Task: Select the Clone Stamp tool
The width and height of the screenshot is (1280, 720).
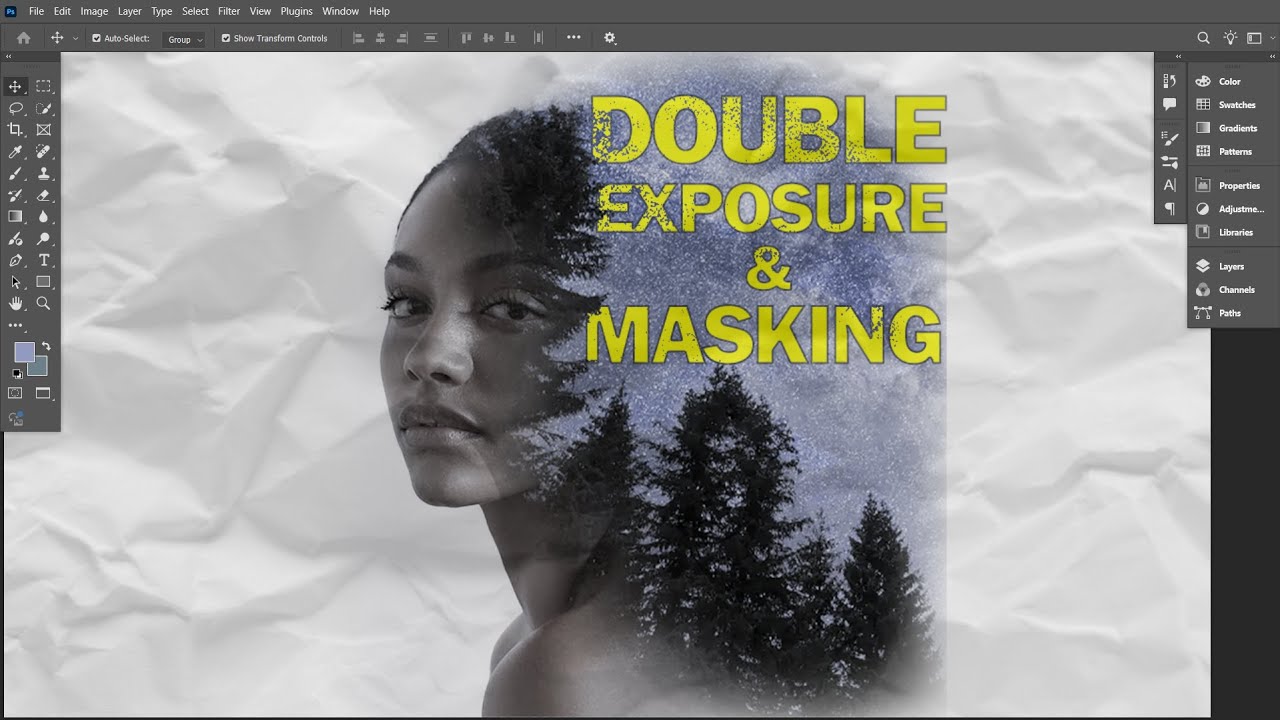Action: pos(44,174)
